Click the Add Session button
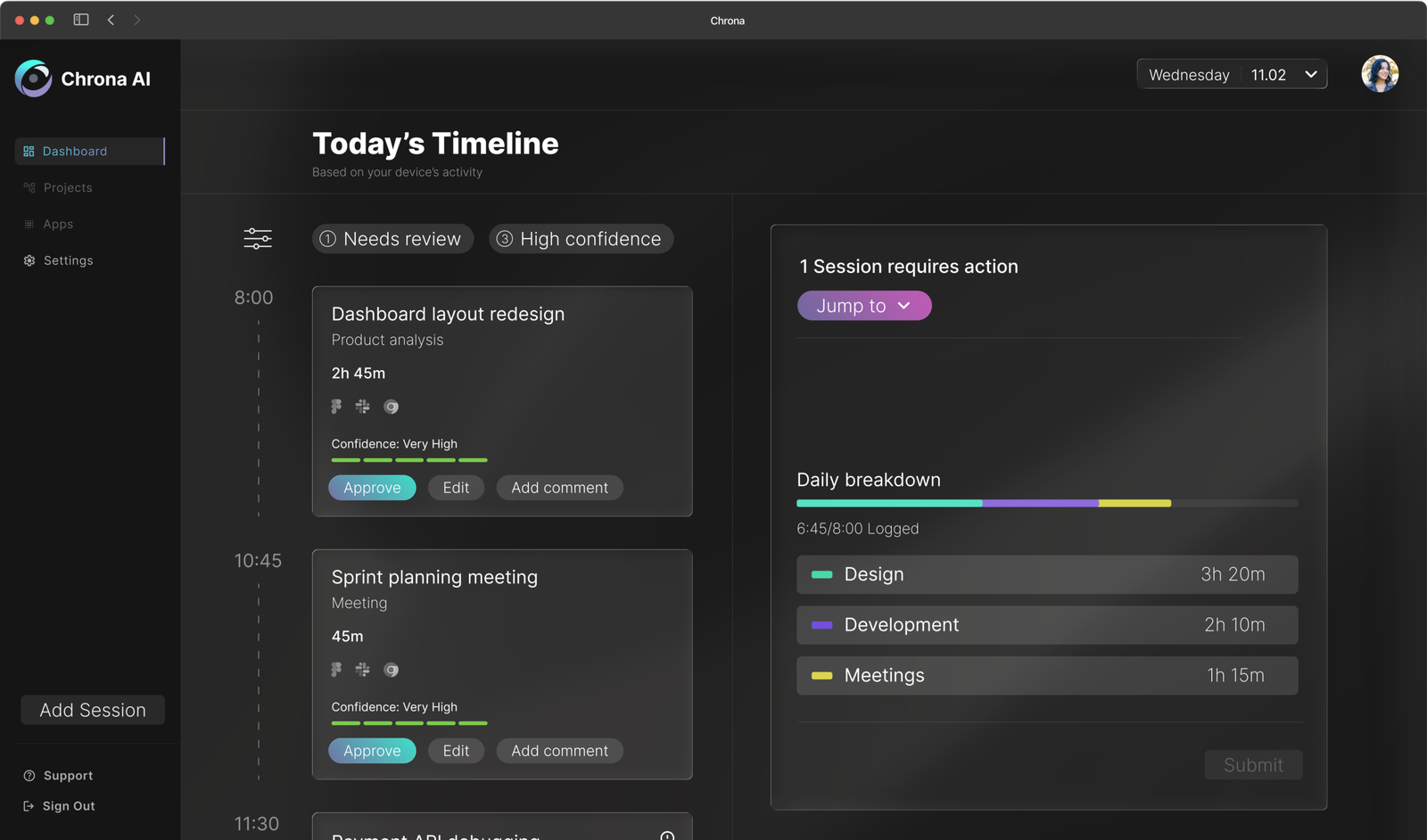 click(x=93, y=710)
